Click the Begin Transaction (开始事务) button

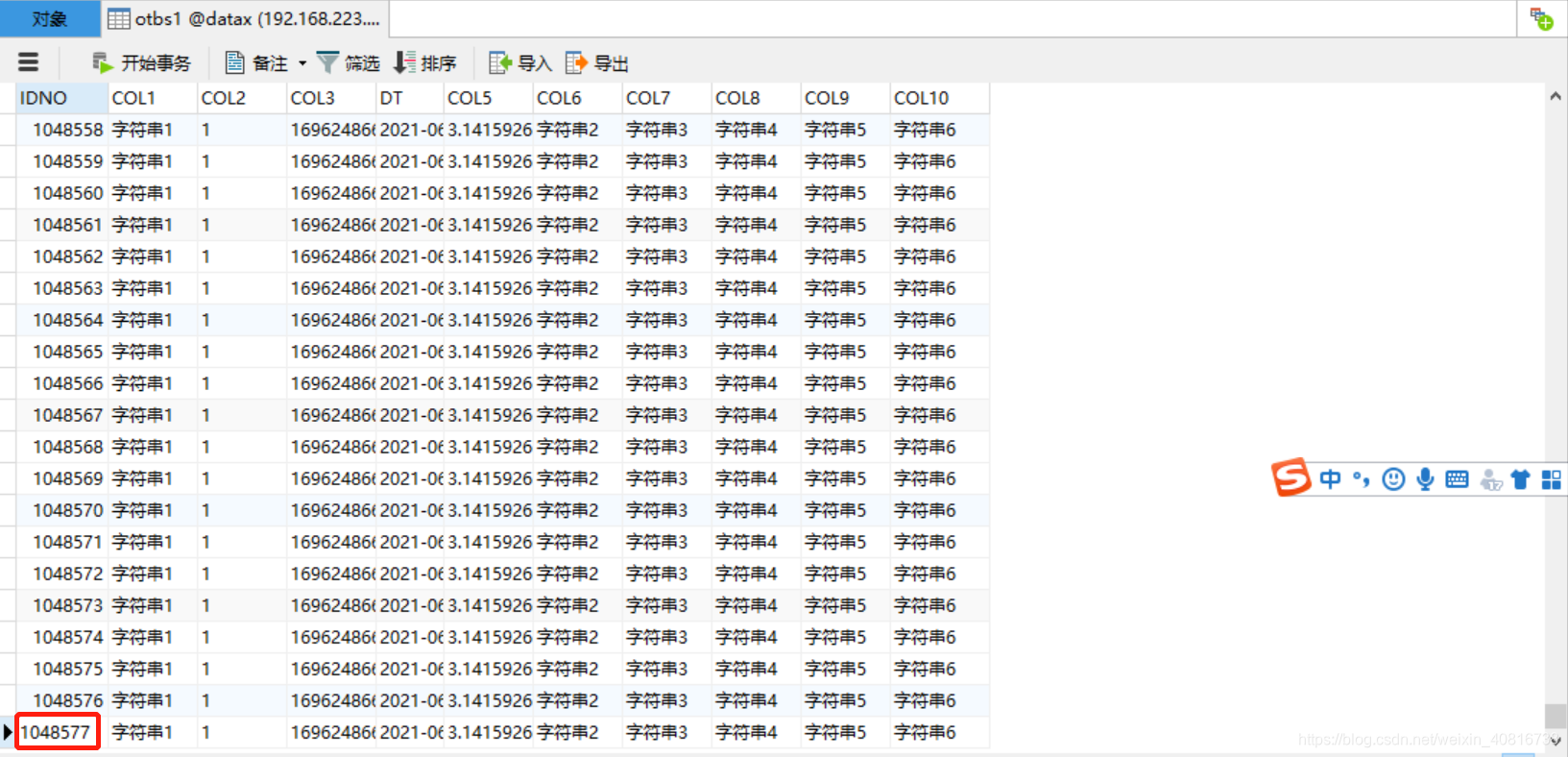[x=141, y=63]
